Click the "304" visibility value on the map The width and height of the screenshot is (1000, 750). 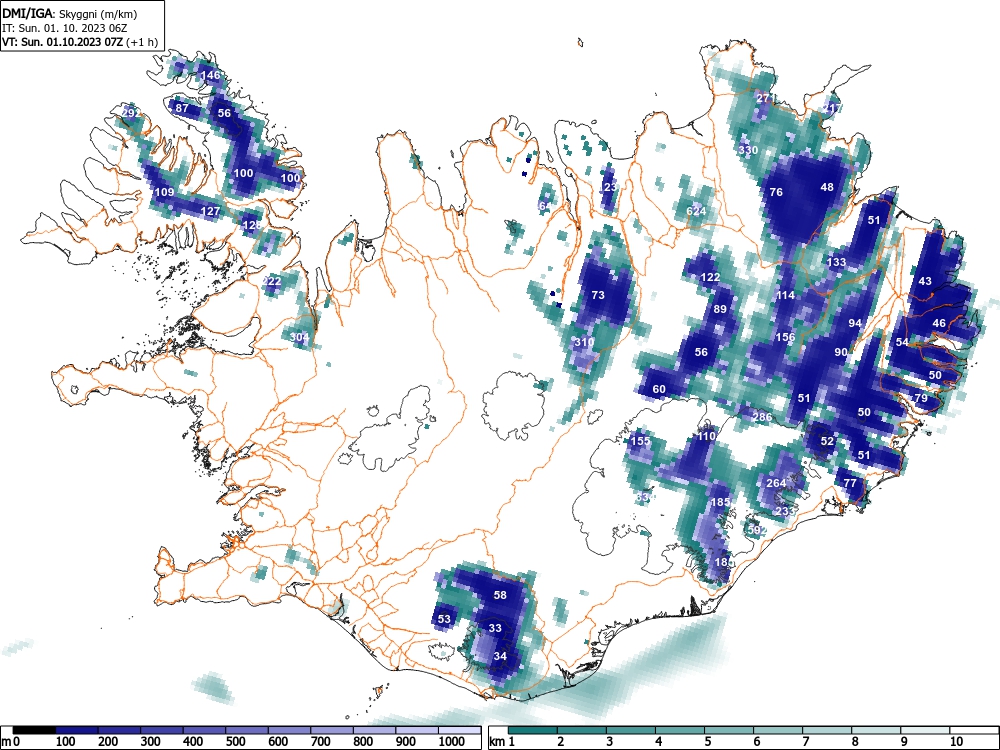point(299,337)
